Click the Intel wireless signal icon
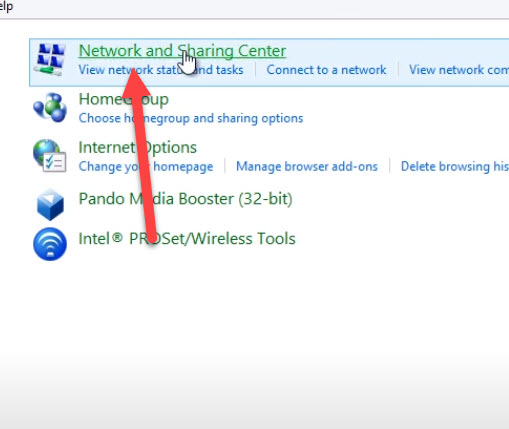The width and height of the screenshot is (509, 429). pos(50,244)
